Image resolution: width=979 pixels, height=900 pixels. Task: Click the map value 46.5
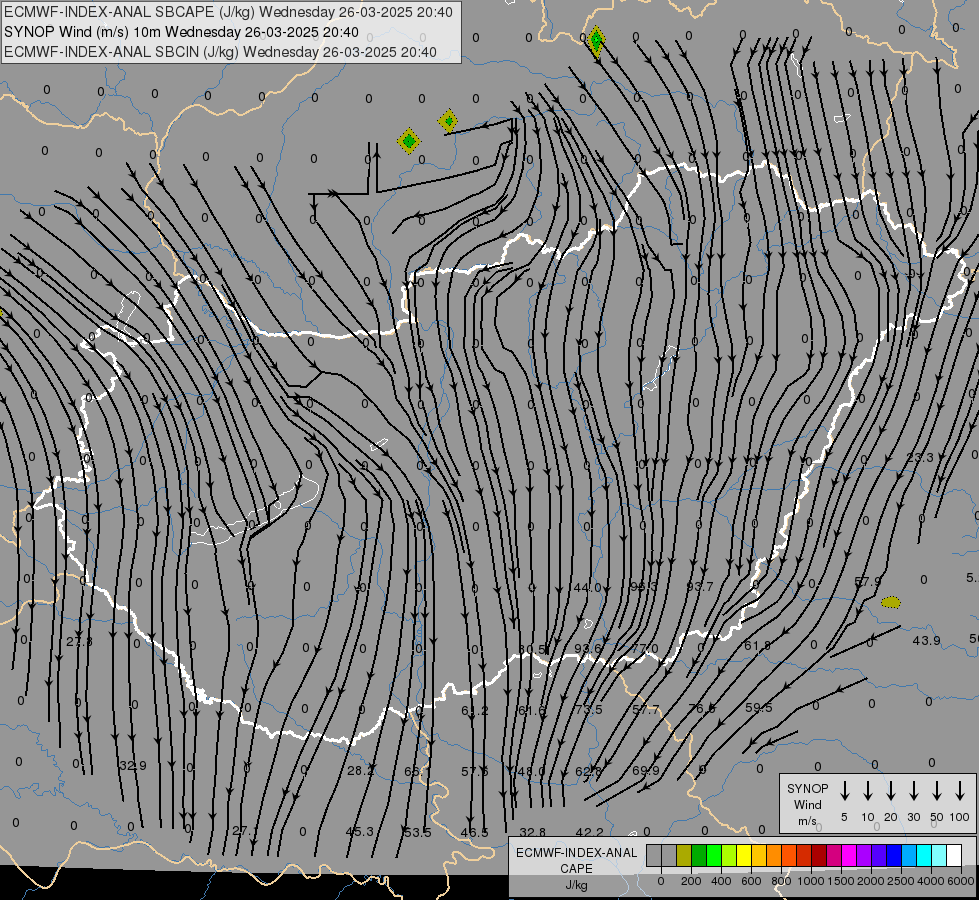475,833
